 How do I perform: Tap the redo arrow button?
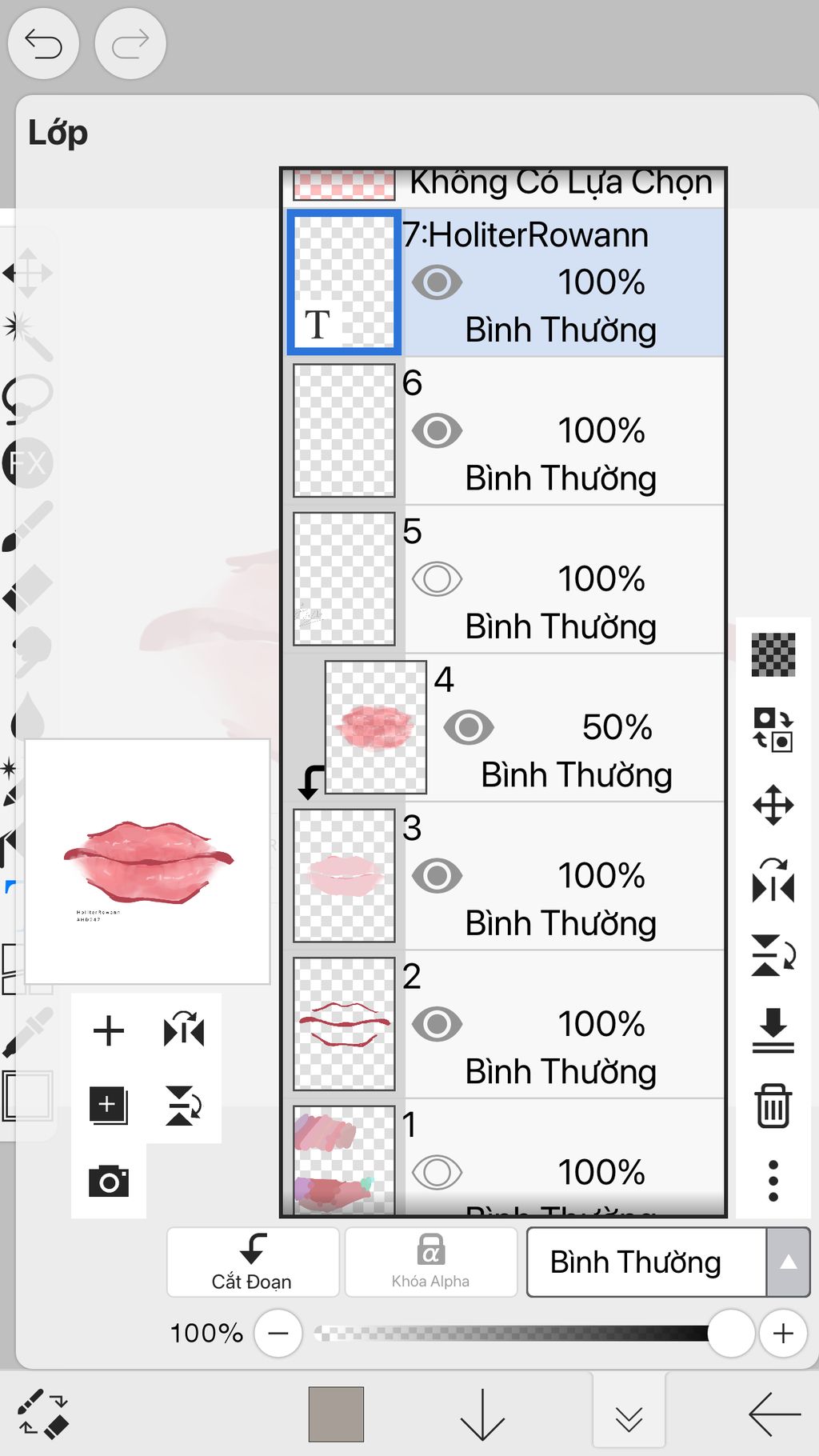coord(130,43)
